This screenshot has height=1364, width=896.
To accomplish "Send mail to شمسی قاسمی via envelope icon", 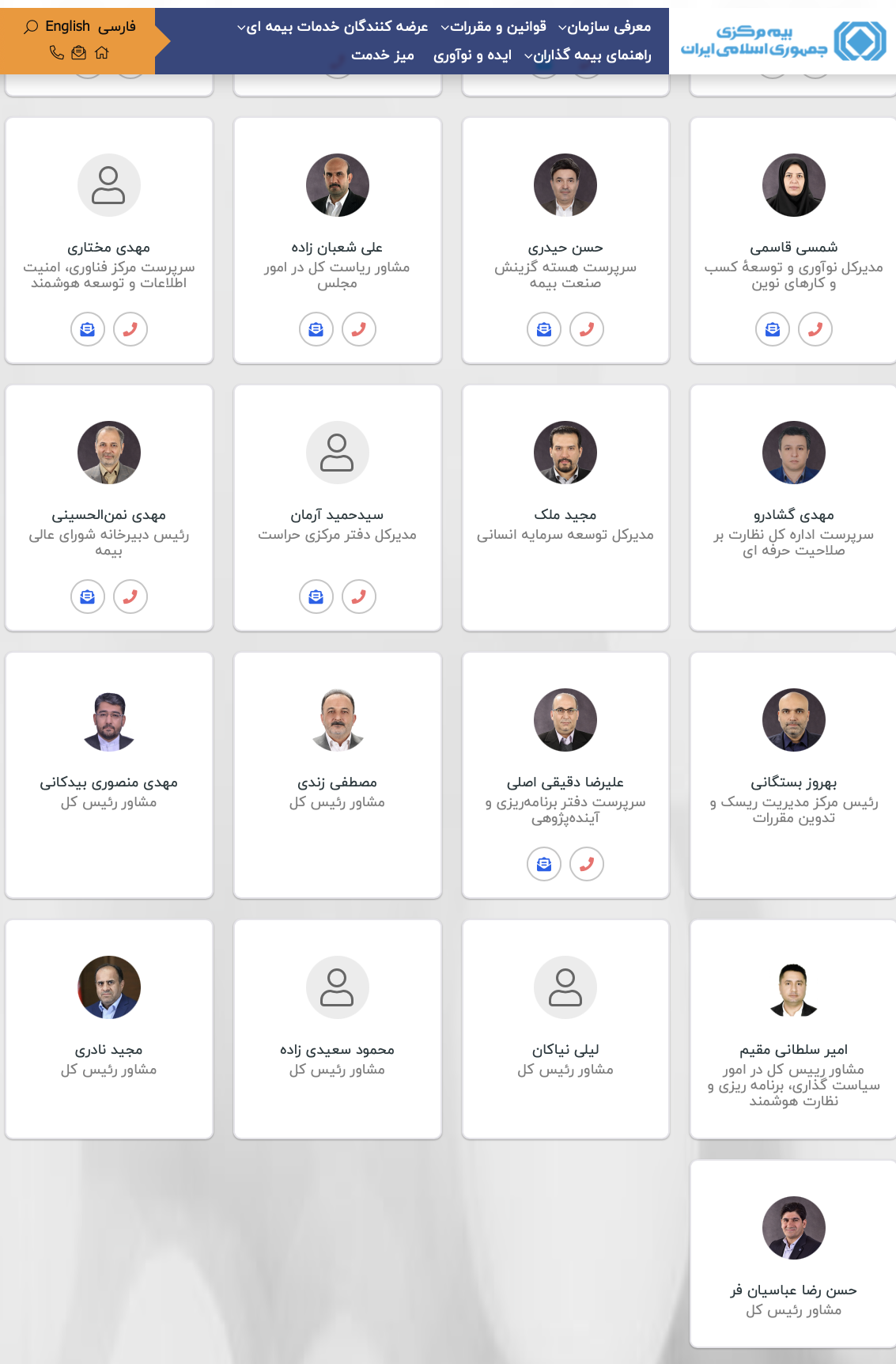I will (773, 329).
